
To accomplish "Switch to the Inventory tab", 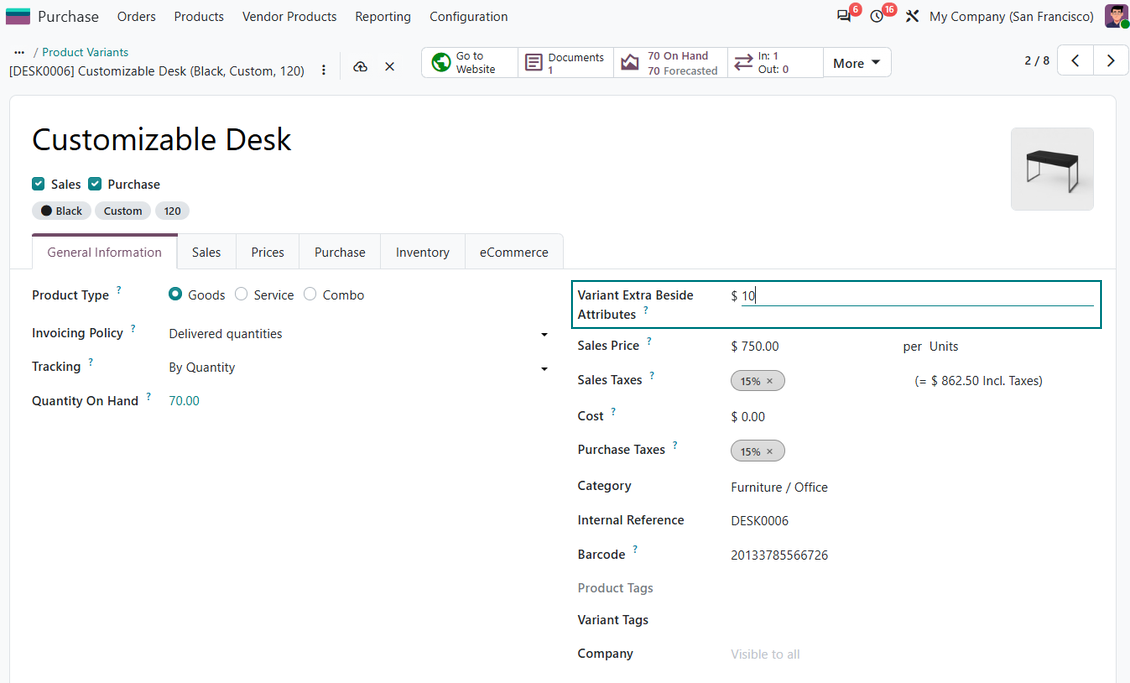I will 422,252.
